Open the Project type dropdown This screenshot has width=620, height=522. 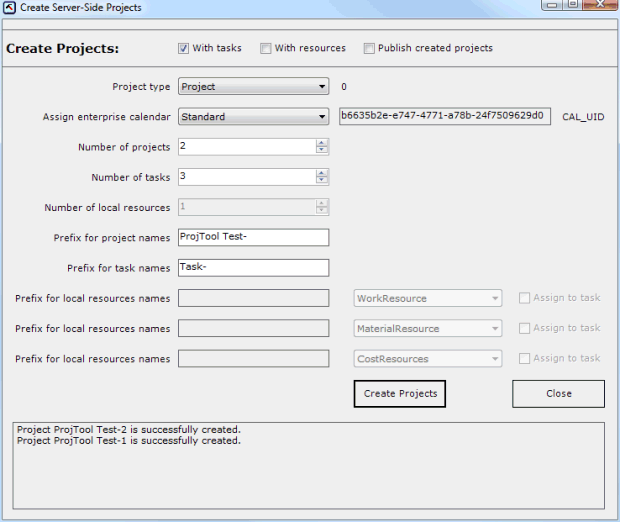tap(253, 86)
